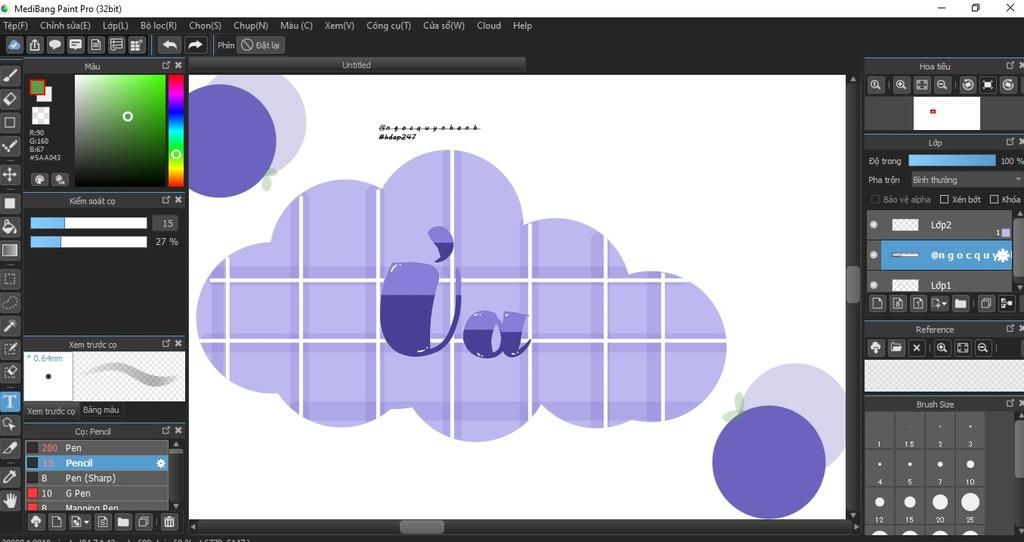Image resolution: width=1024 pixels, height=542 pixels.
Task: Open text layer settings gear
Action: tap(1002, 255)
